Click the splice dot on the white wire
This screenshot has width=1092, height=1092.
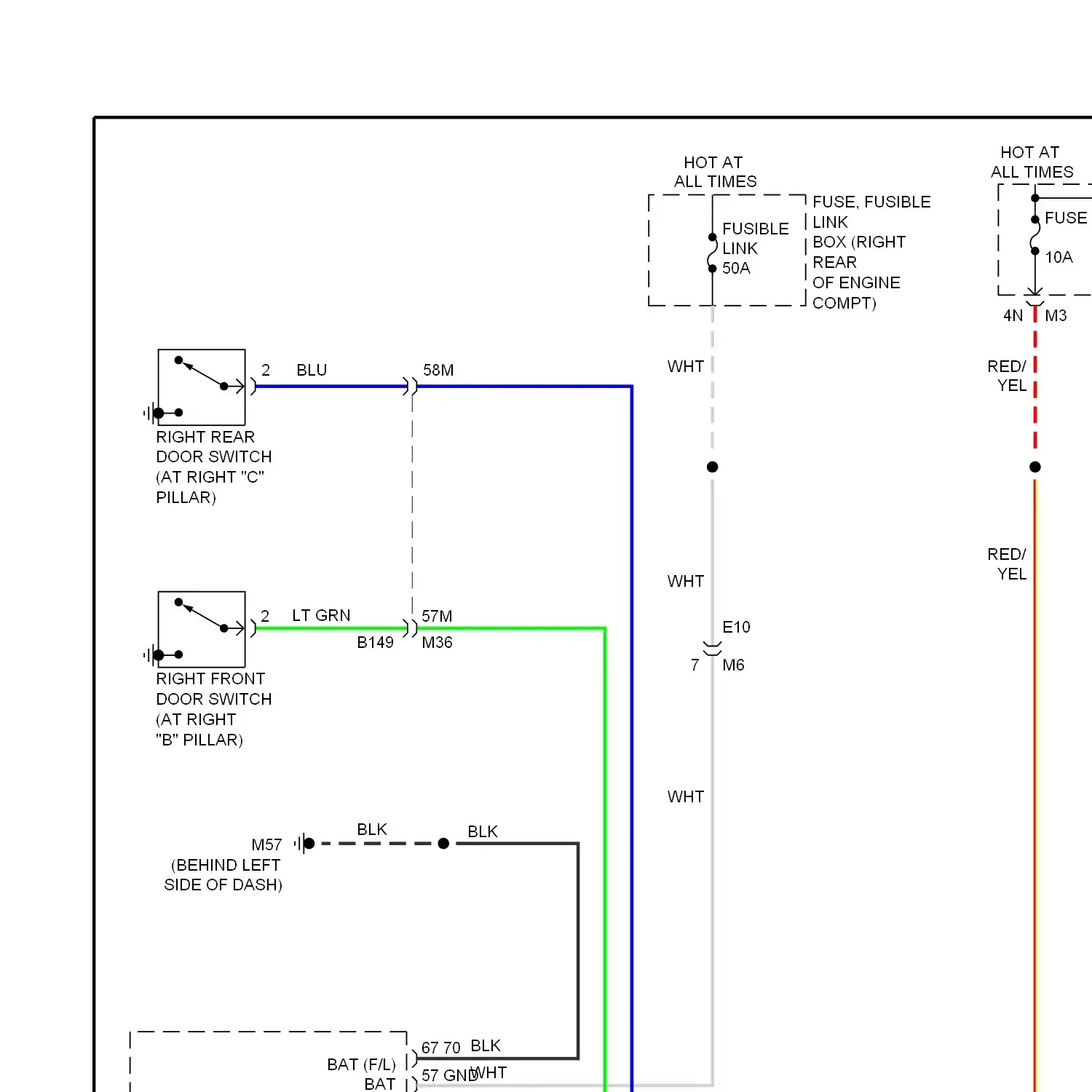pyautogui.click(x=713, y=467)
